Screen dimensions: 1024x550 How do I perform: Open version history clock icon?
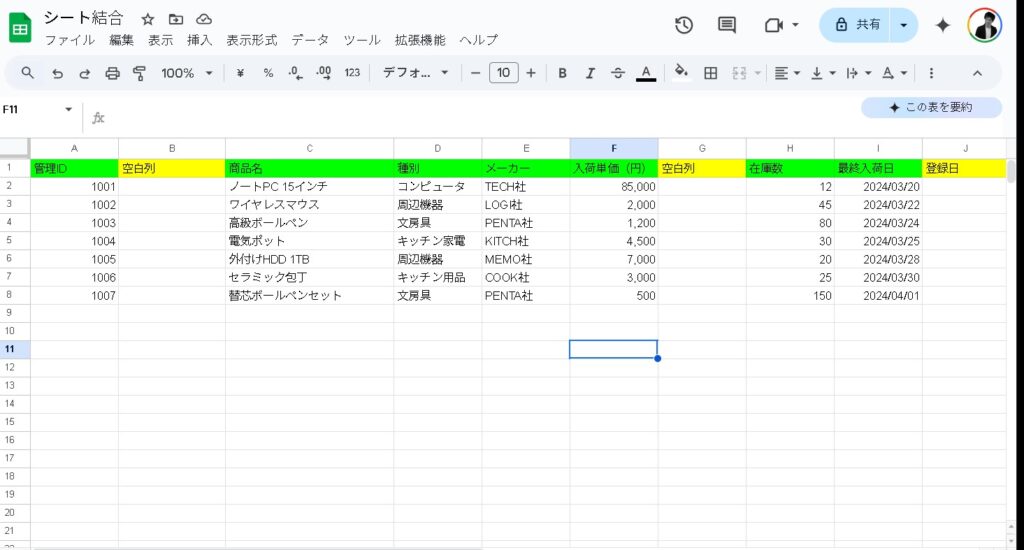coord(684,25)
